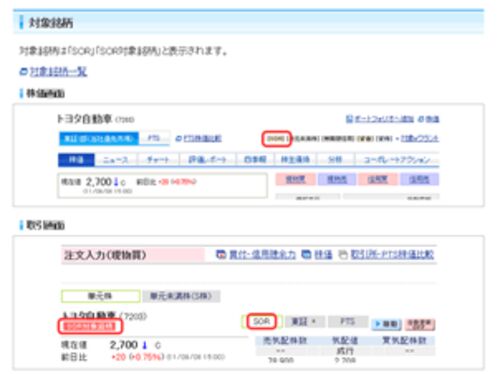Open the 東証 market dropdown
The height and width of the screenshot is (374, 500).
pos(304,322)
